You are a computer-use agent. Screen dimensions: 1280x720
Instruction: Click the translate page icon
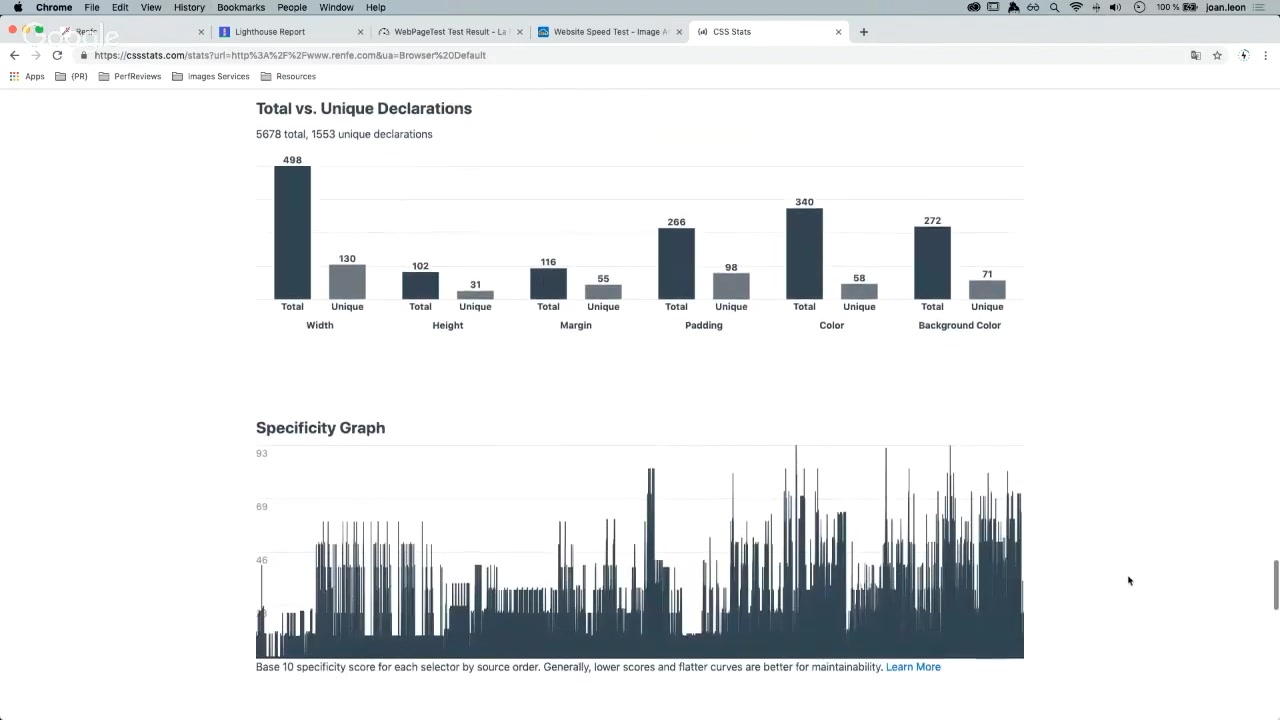pyautogui.click(x=1195, y=55)
